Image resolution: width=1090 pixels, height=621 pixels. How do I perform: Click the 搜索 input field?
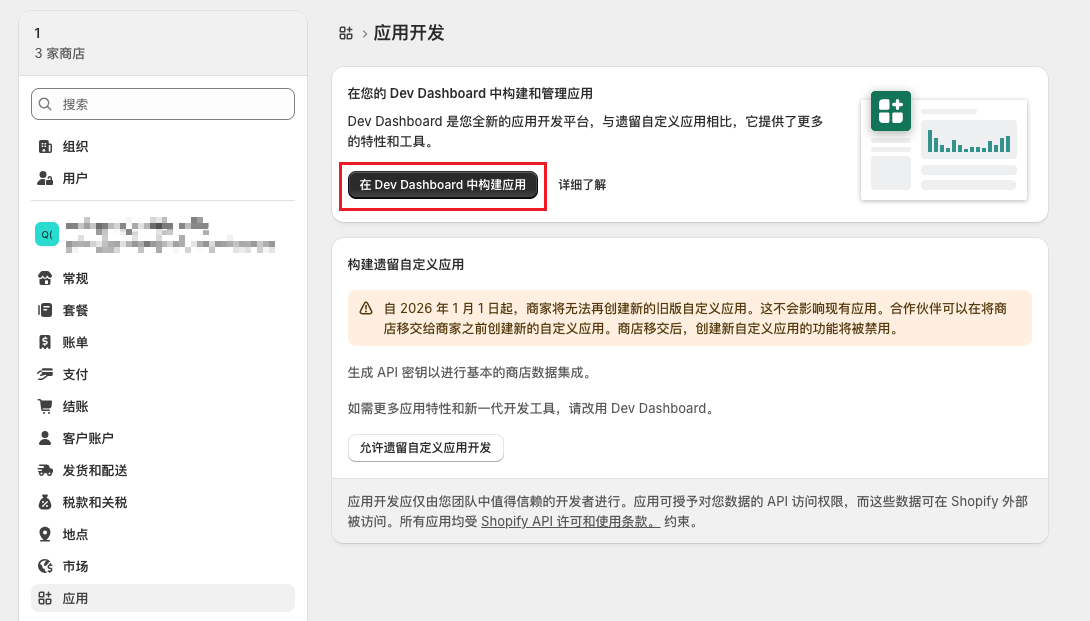[x=163, y=104]
